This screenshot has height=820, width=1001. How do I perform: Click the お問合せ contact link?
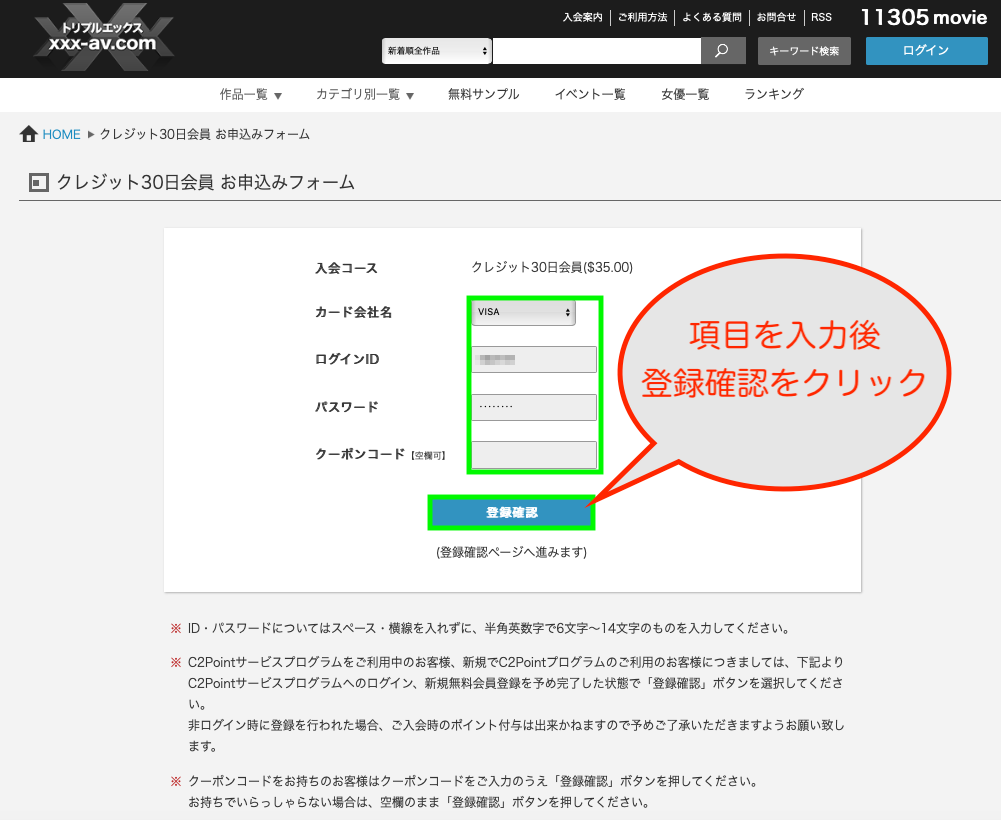coord(776,17)
